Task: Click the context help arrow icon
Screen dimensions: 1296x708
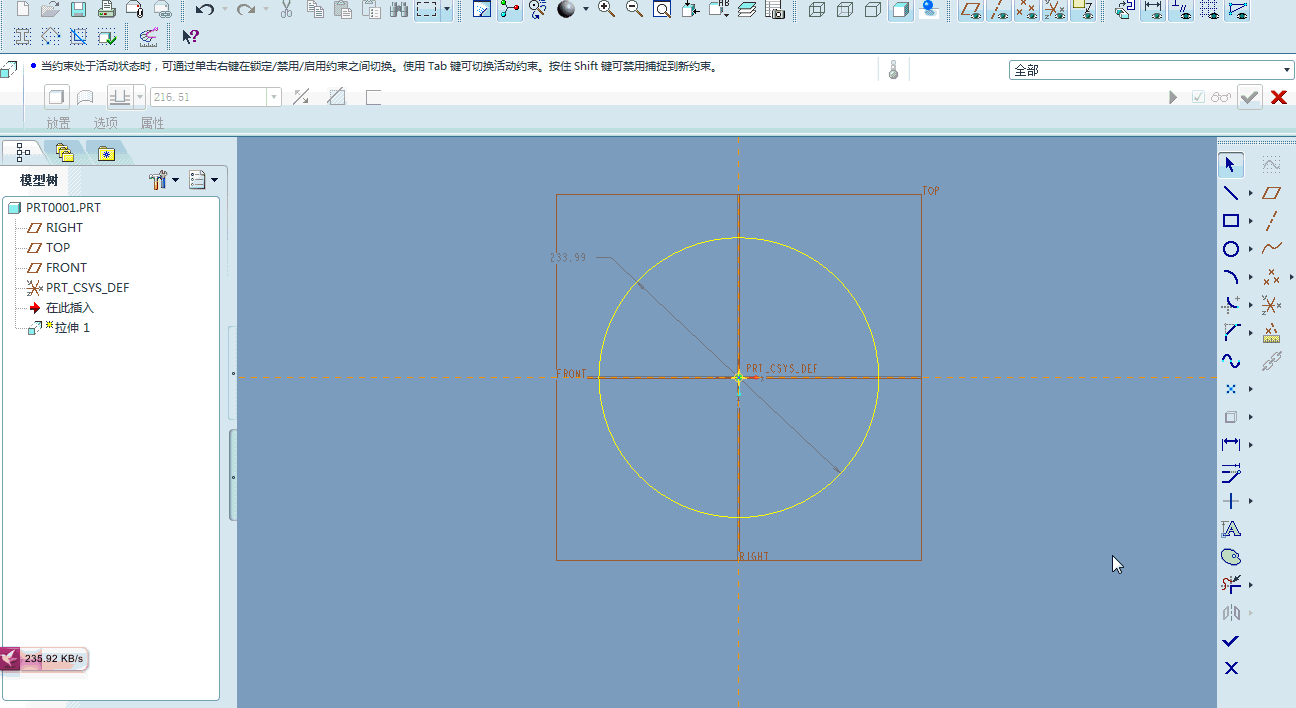Action: (190, 37)
